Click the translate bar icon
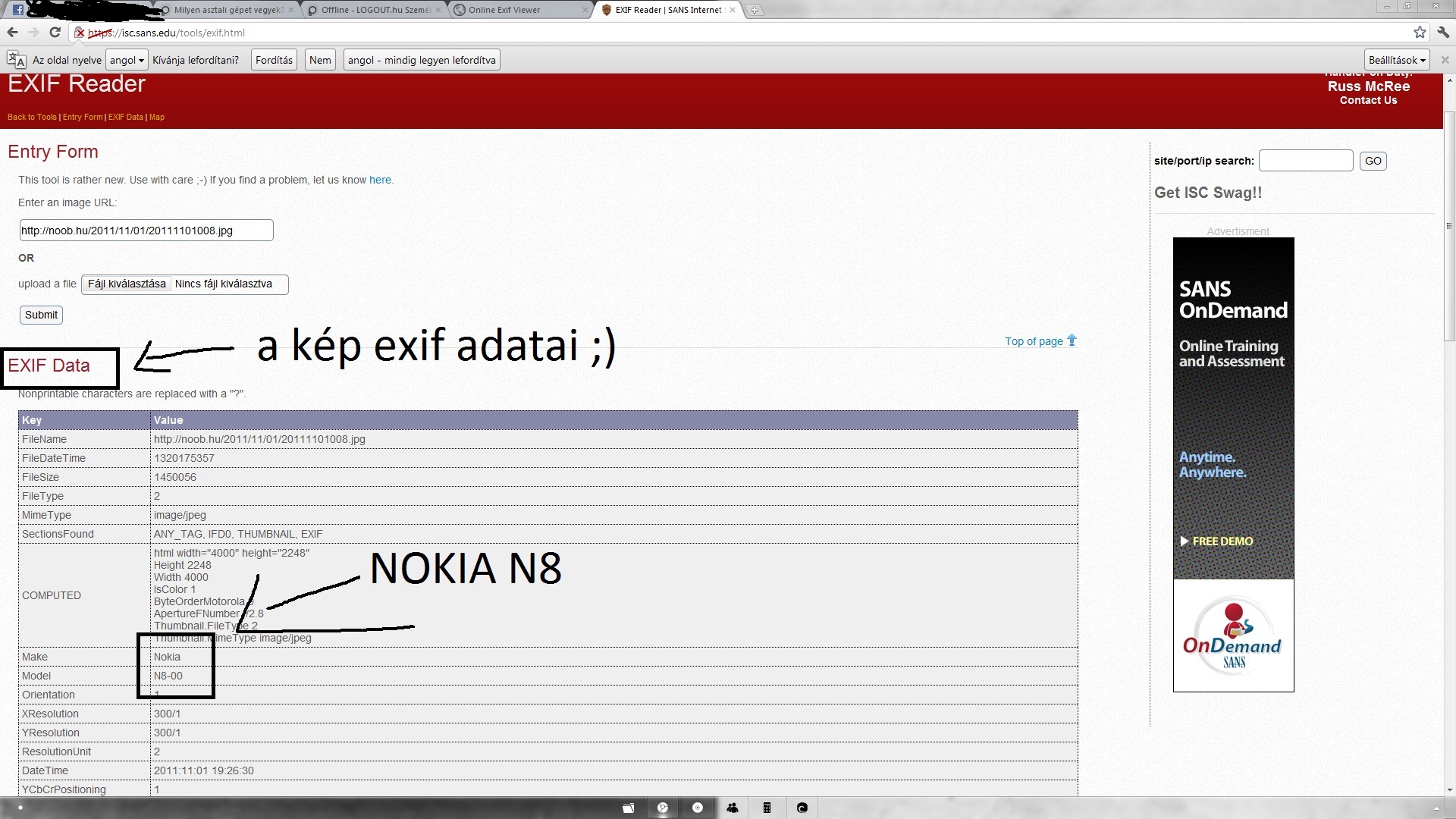This screenshot has width=1456, height=819. point(16,60)
